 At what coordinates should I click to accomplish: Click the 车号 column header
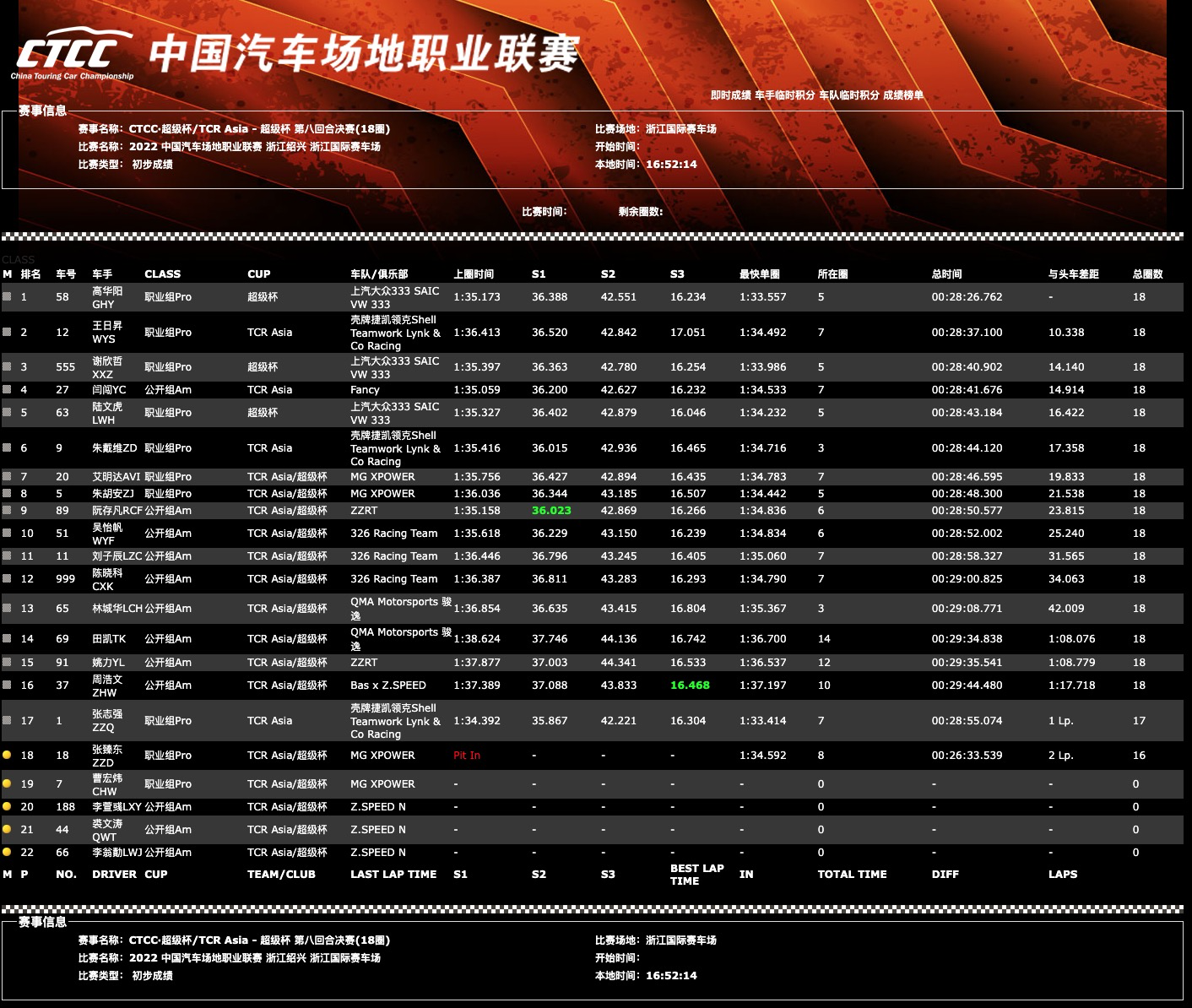tap(66, 274)
